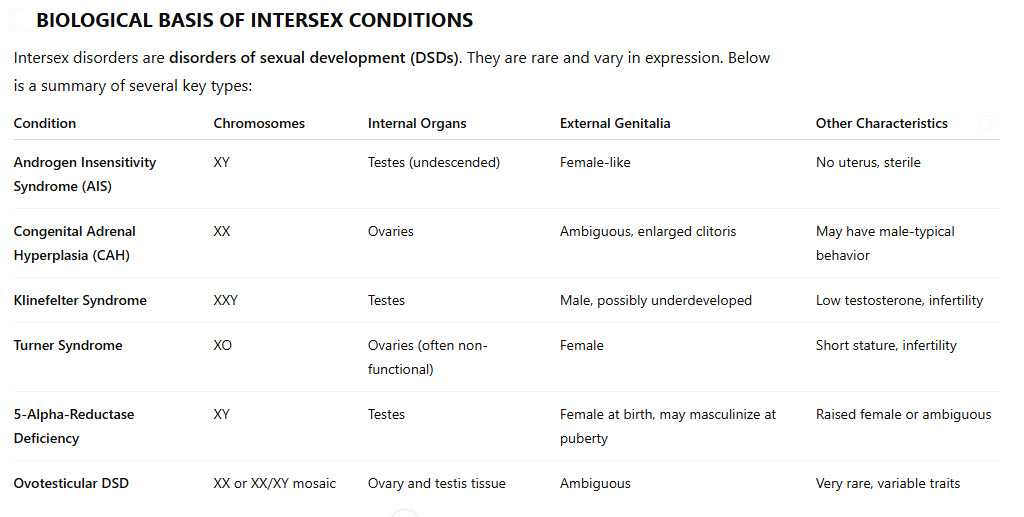The height and width of the screenshot is (517, 1024).
Task: Select the 'Congenital Adrenal Hyperplasia (CAH)' row label
Action: coord(75,243)
